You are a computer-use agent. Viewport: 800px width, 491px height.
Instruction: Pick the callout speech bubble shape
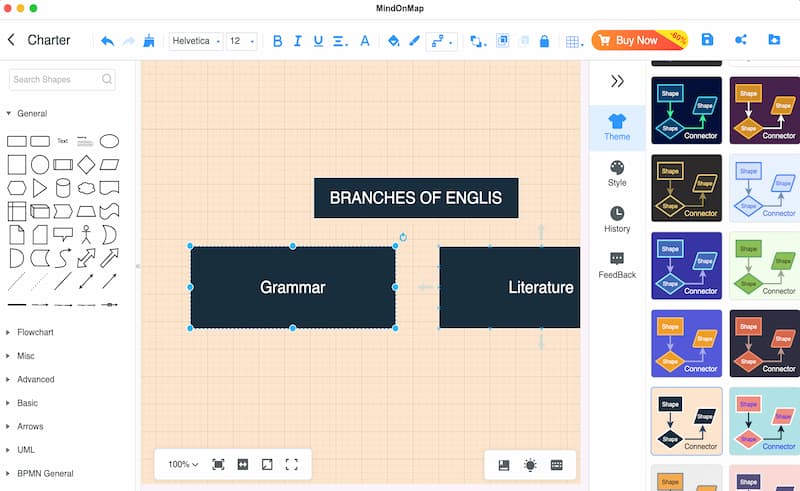click(x=63, y=234)
